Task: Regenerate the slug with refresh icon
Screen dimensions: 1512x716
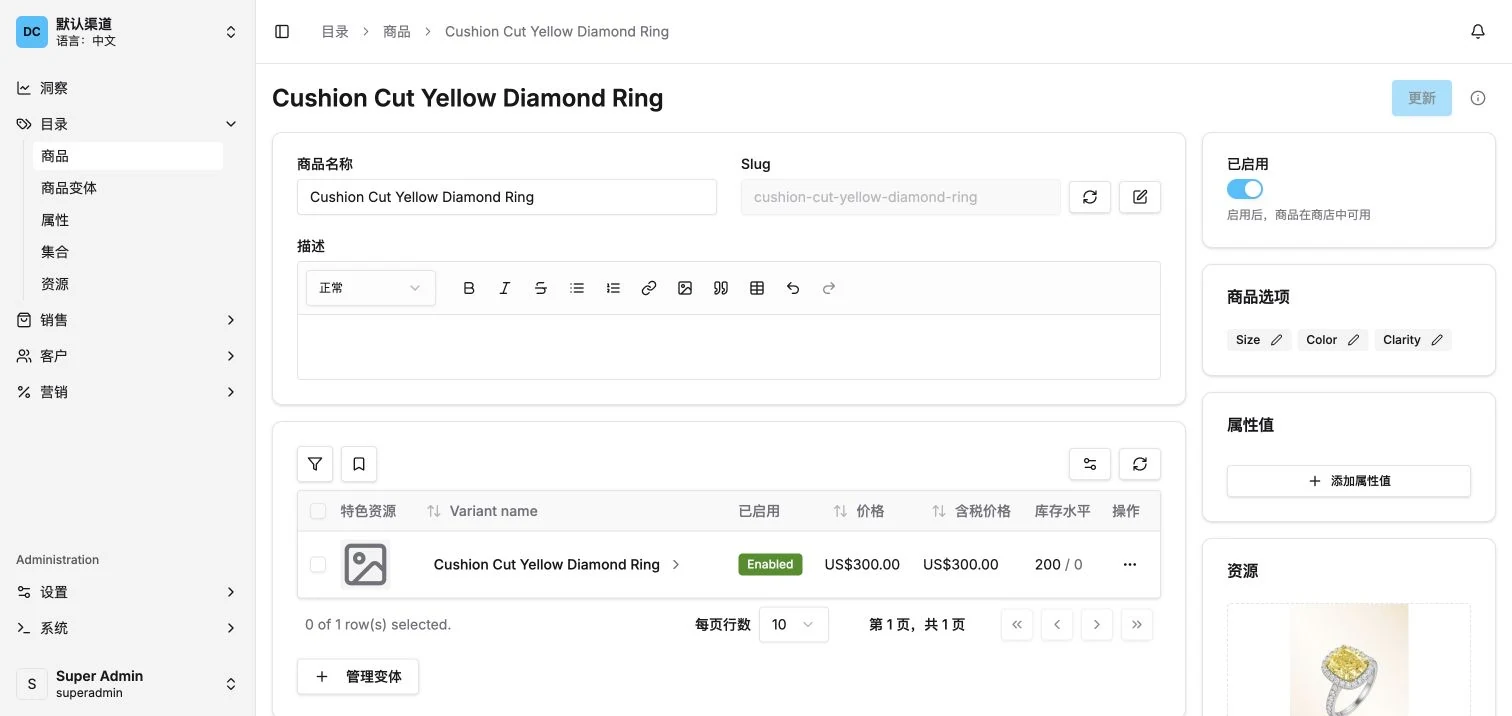Action: click(x=1090, y=197)
